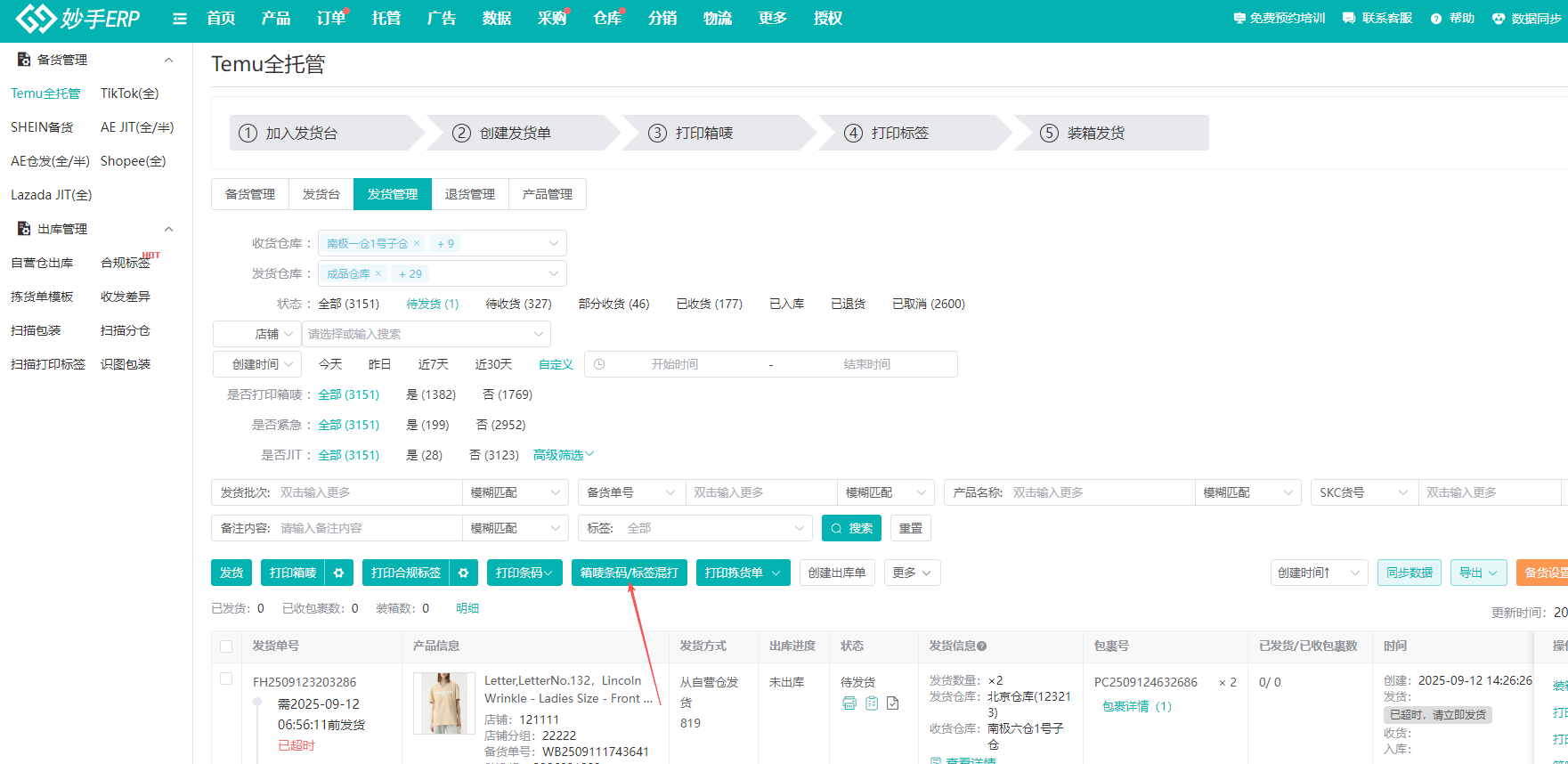Collapse the 备货管理 sidebar section
The width and height of the screenshot is (1568, 764).
click(168, 60)
